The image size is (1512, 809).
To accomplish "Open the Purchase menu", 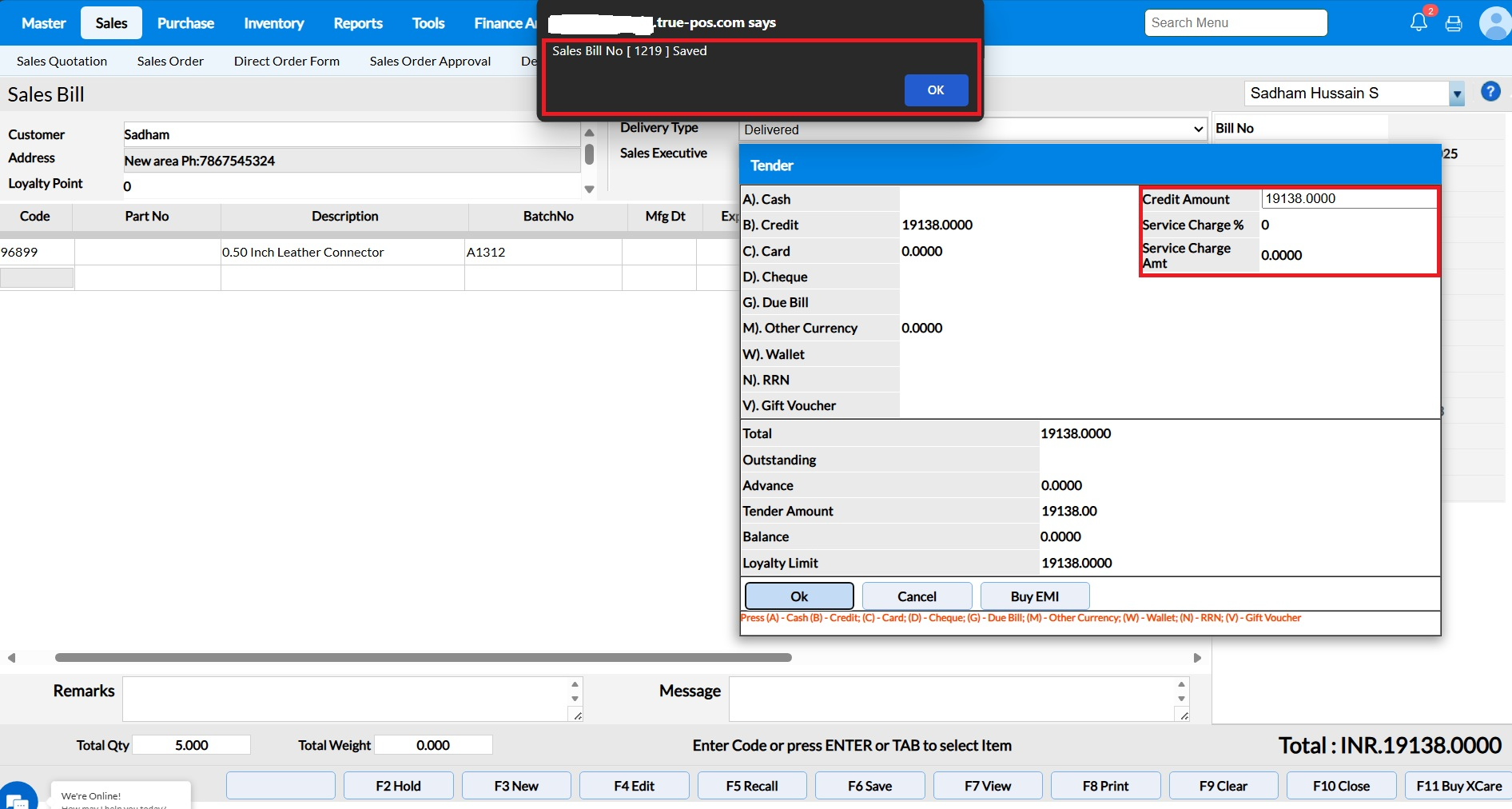I will click(x=185, y=23).
